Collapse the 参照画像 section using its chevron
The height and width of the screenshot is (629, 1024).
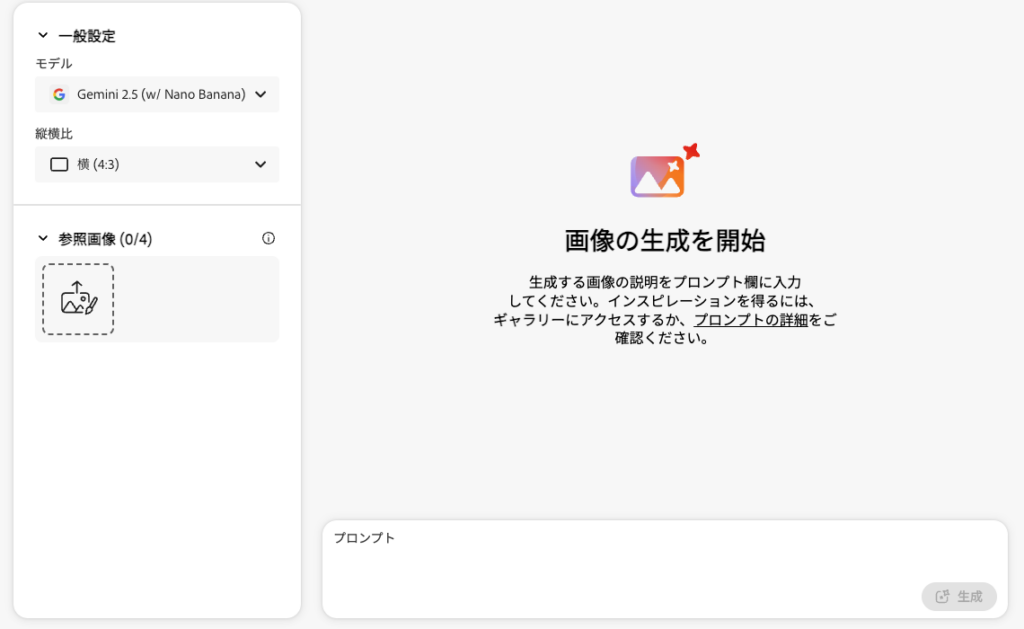click(43, 239)
